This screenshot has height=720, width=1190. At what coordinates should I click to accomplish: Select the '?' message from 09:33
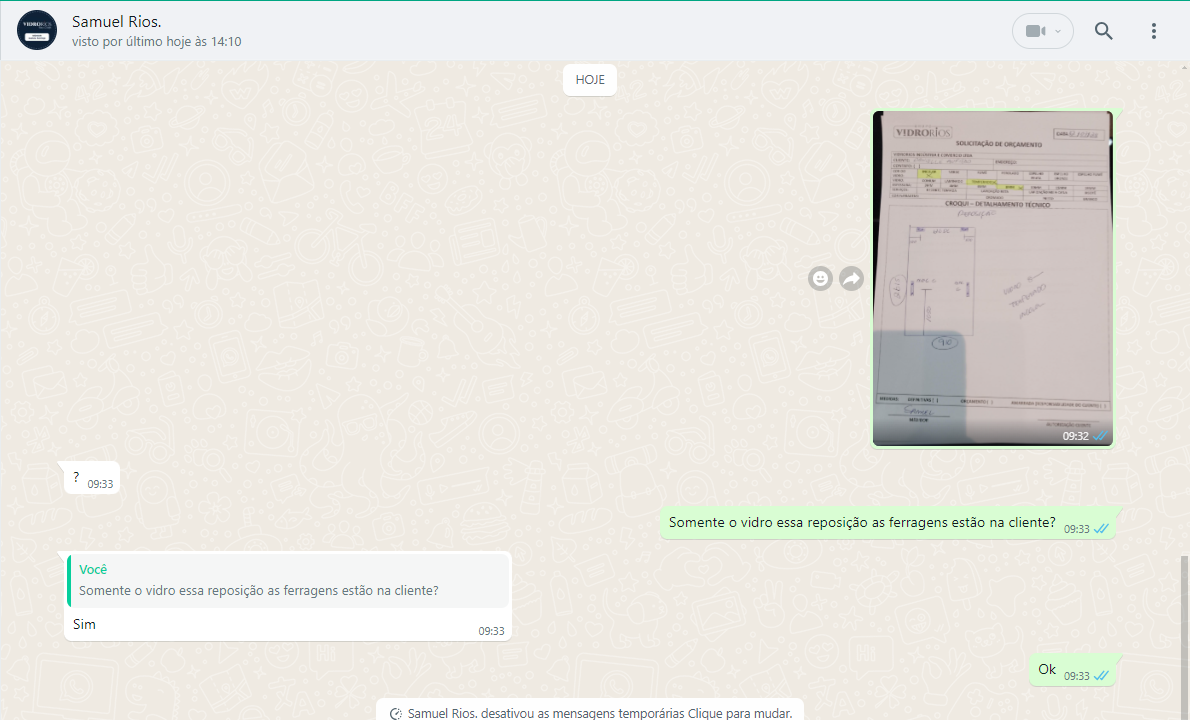pos(93,478)
